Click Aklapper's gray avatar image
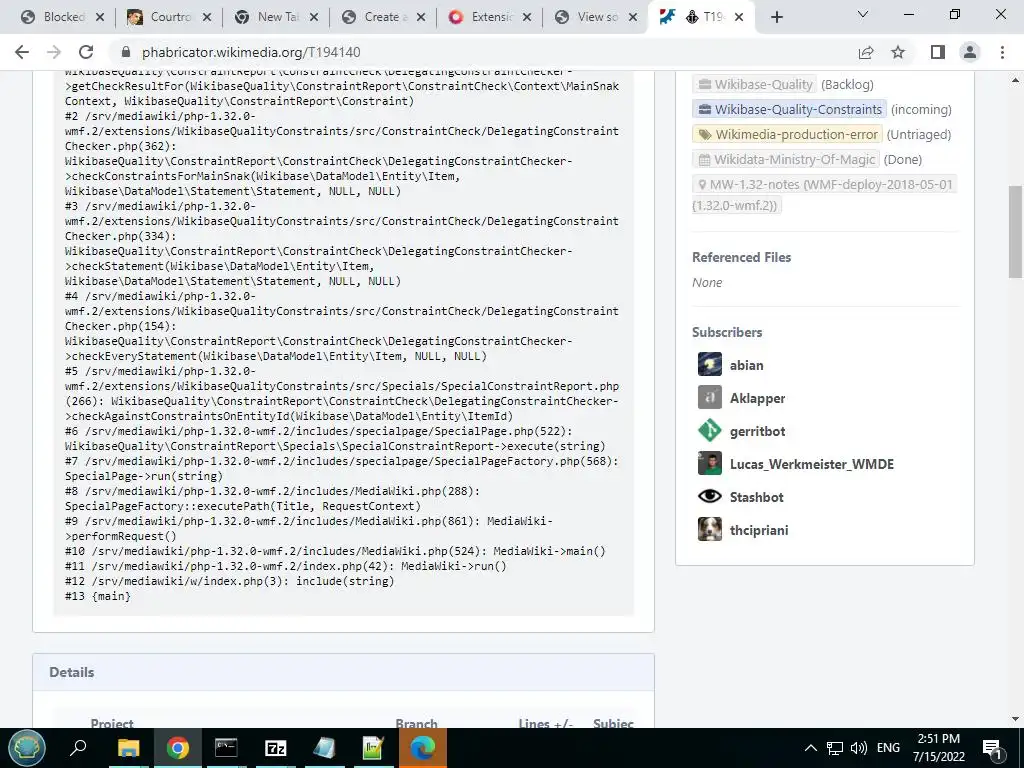1024x768 pixels. coord(710,397)
